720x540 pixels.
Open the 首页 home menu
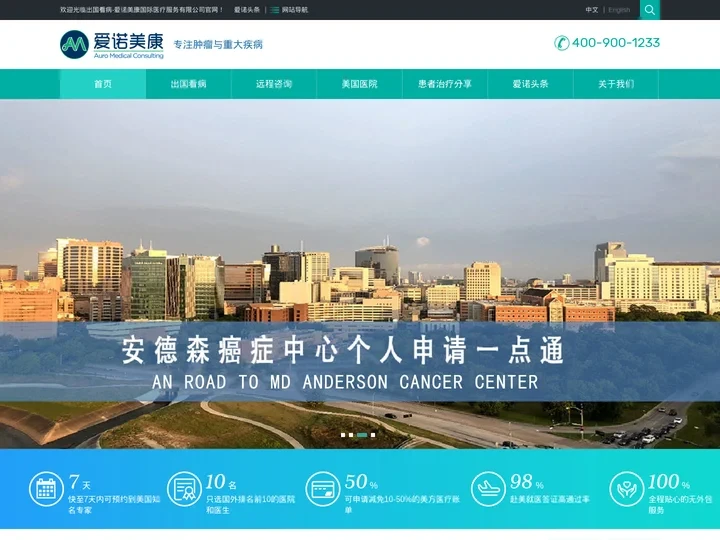click(103, 84)
